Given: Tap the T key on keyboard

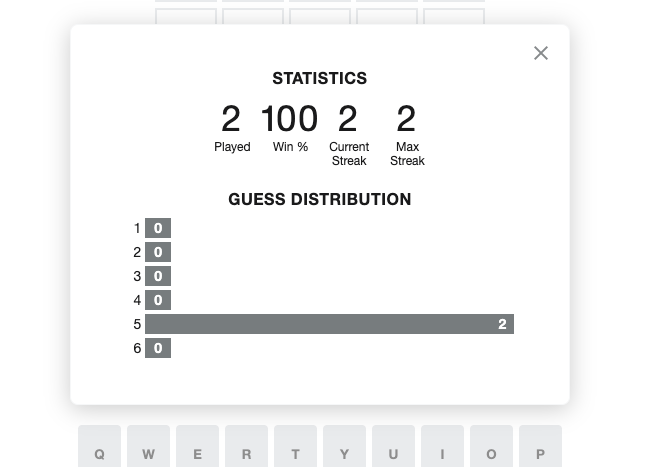Looking at the screenshot, I should point(295,446).
